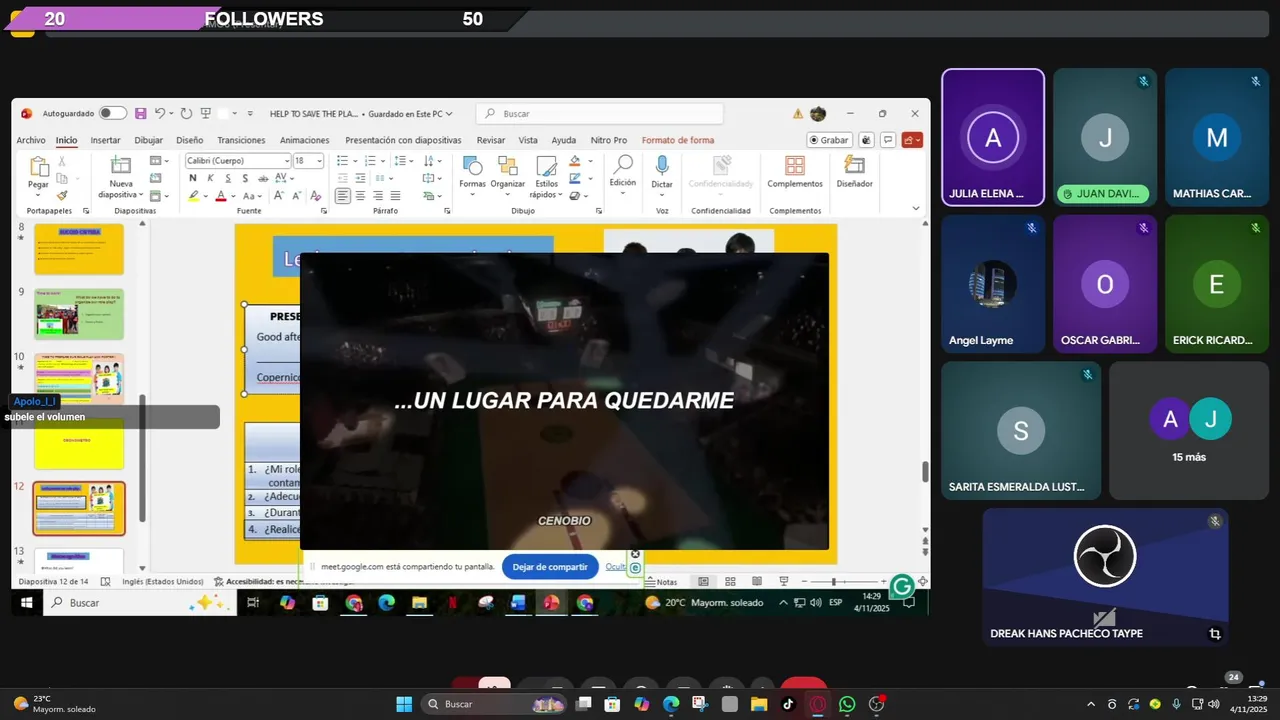Open the Diseño ribbon tab

pos(190,140)
